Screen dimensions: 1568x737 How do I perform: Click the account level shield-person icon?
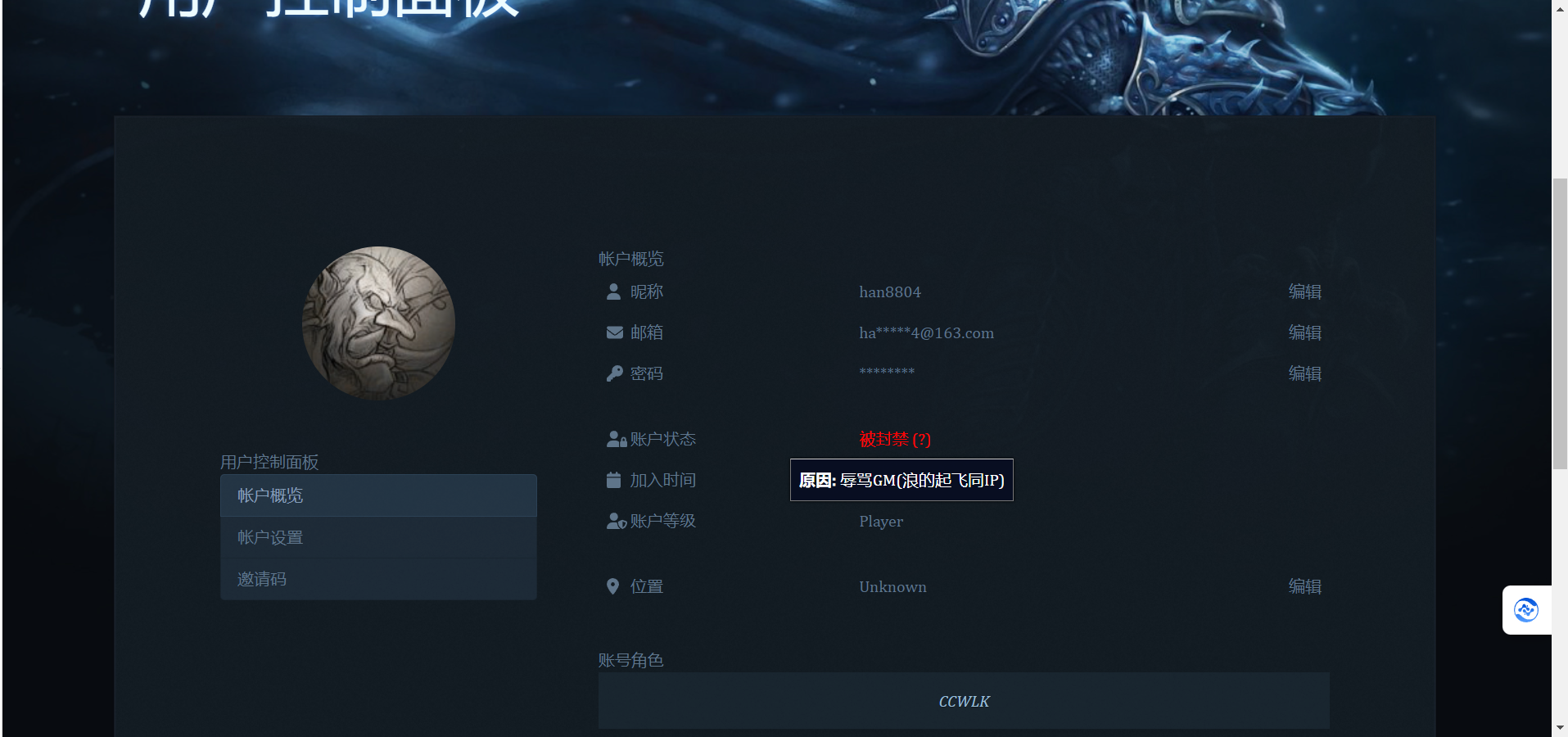[x=616, y=522]
